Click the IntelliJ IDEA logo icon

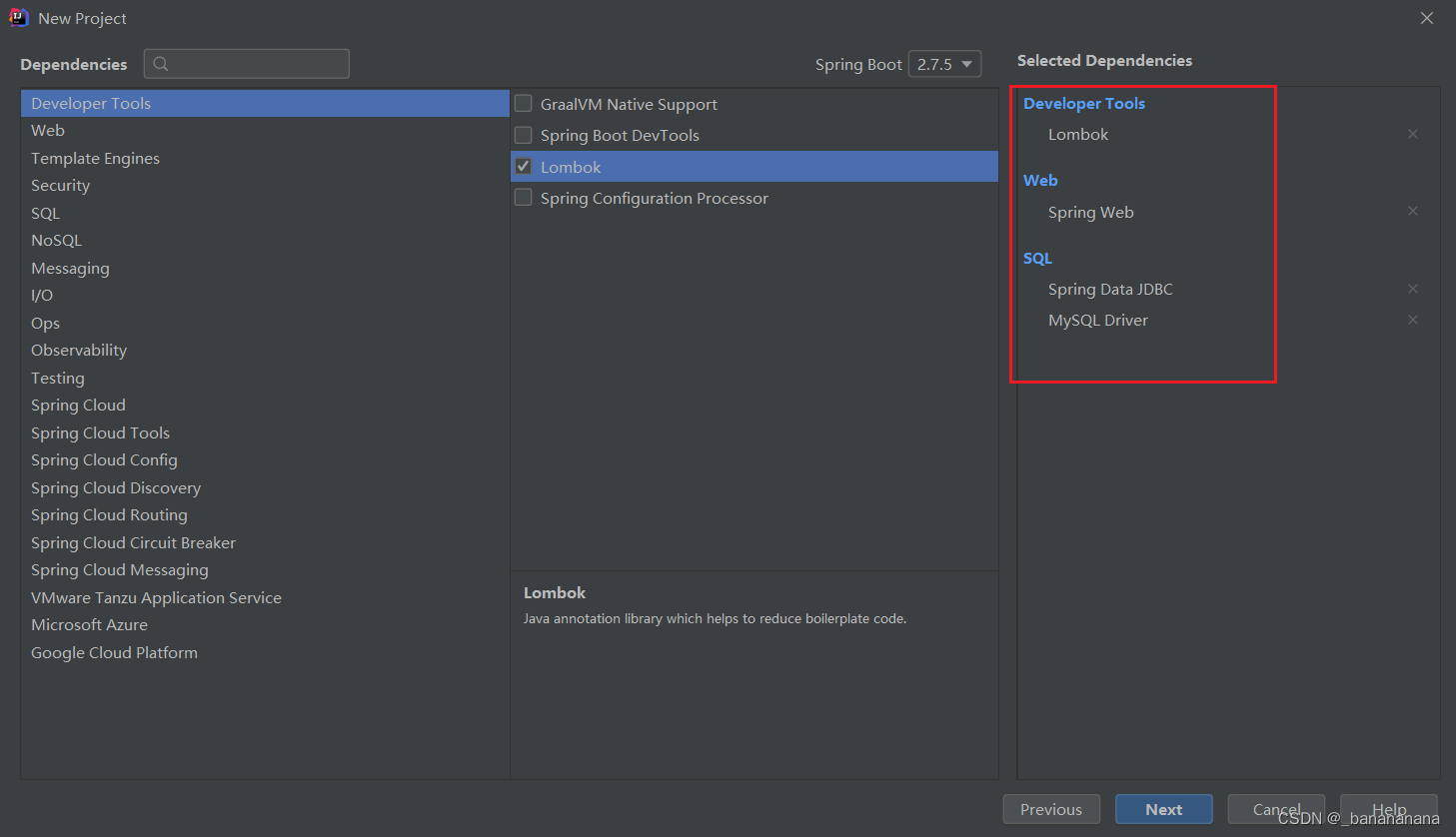point(19,18)
